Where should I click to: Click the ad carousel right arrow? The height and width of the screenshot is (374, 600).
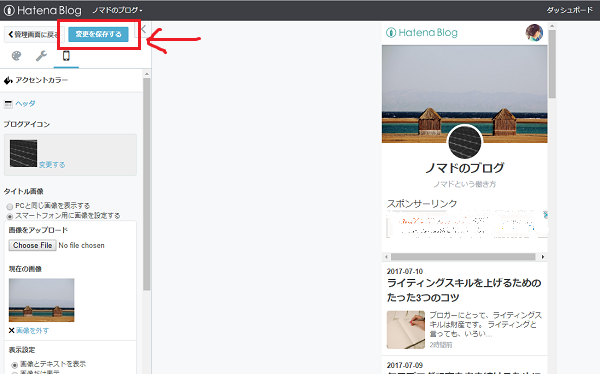(543, 256)
